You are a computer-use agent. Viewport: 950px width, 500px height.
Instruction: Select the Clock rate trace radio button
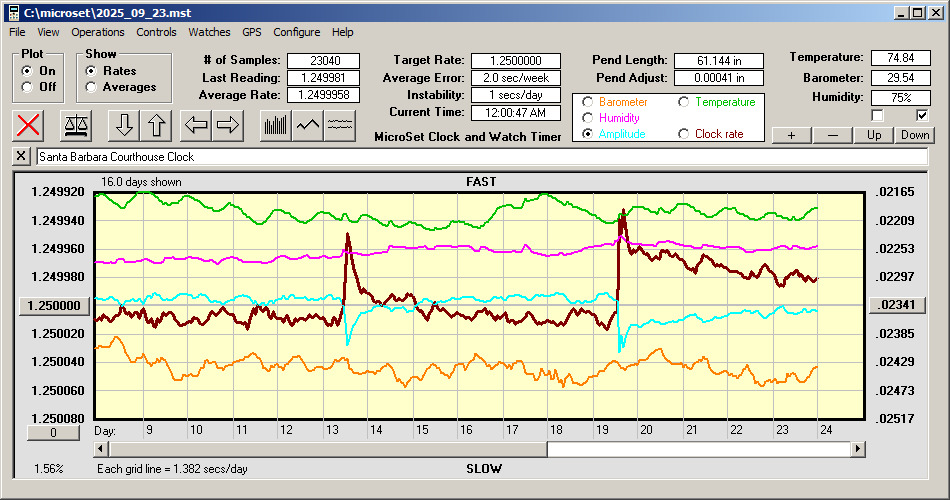pyautogui.click(x=684, y=134)
